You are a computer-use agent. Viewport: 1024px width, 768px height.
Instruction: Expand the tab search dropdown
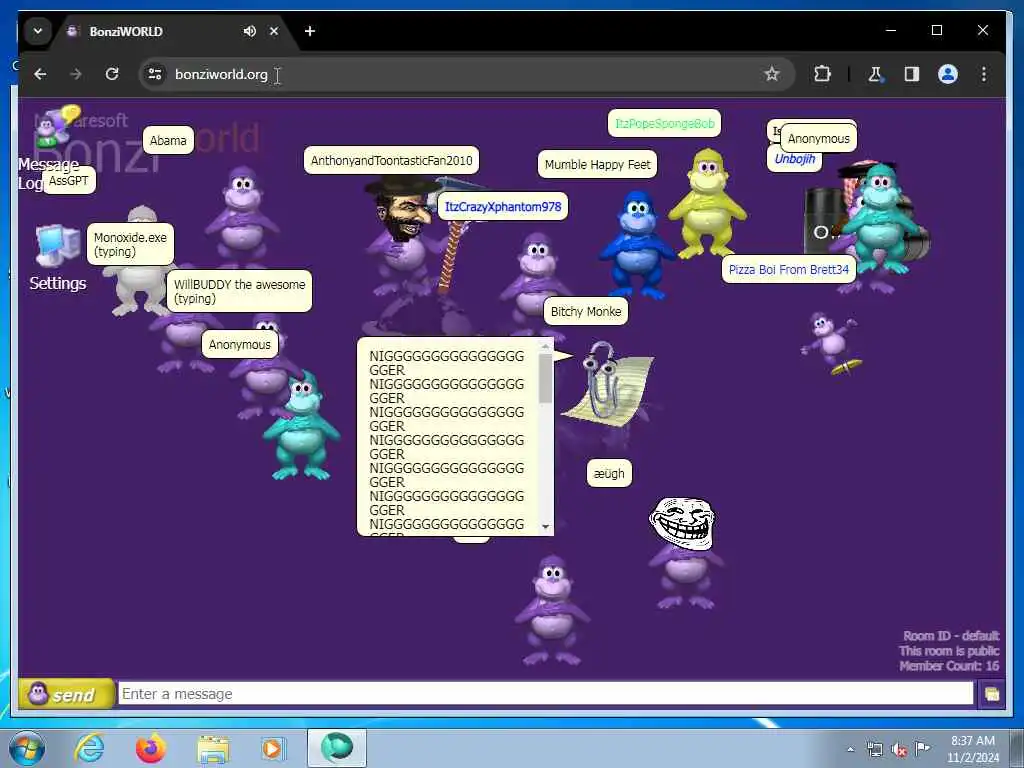[x=38, y=31]
